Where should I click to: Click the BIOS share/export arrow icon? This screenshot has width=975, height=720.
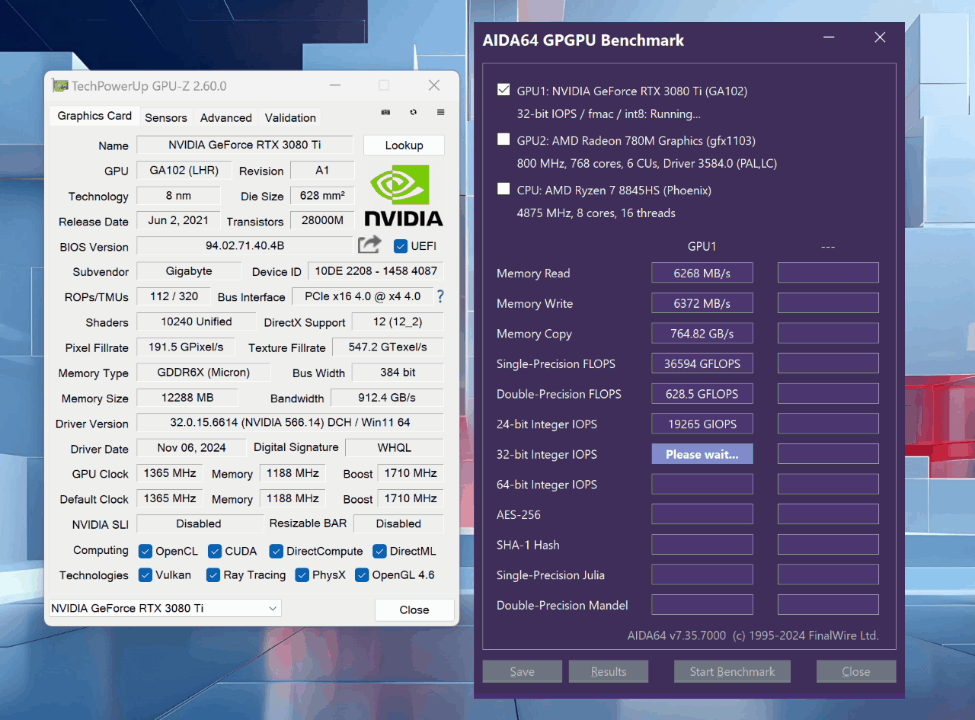(x=369, y=245)
